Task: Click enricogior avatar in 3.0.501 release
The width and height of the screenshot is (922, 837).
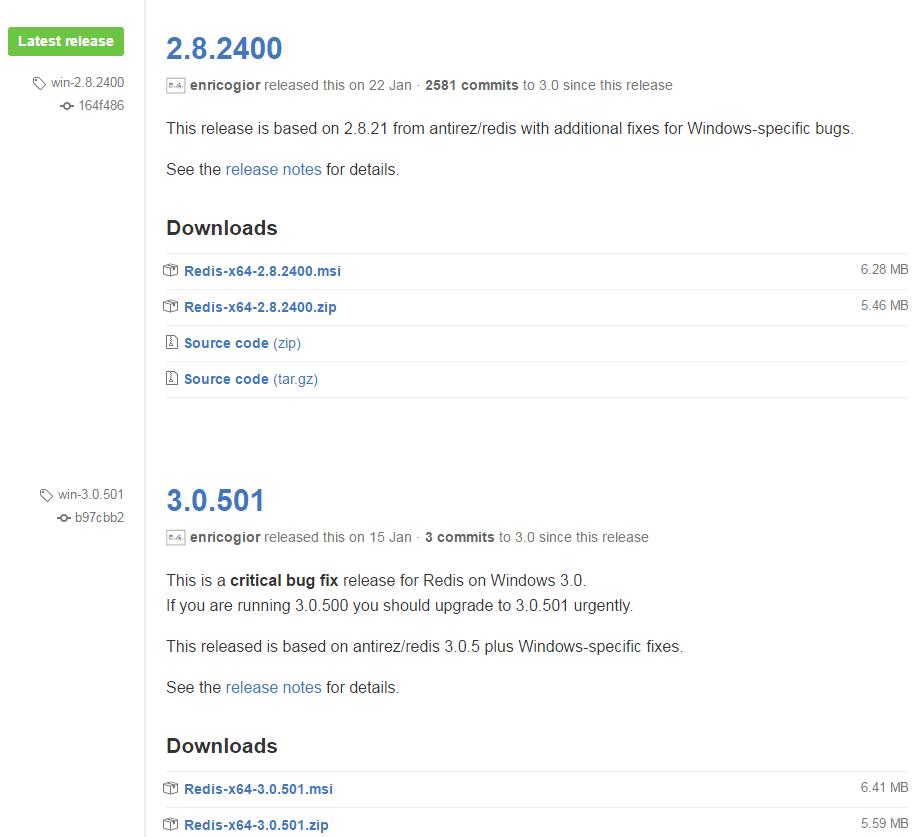Action: coord(176,538)
